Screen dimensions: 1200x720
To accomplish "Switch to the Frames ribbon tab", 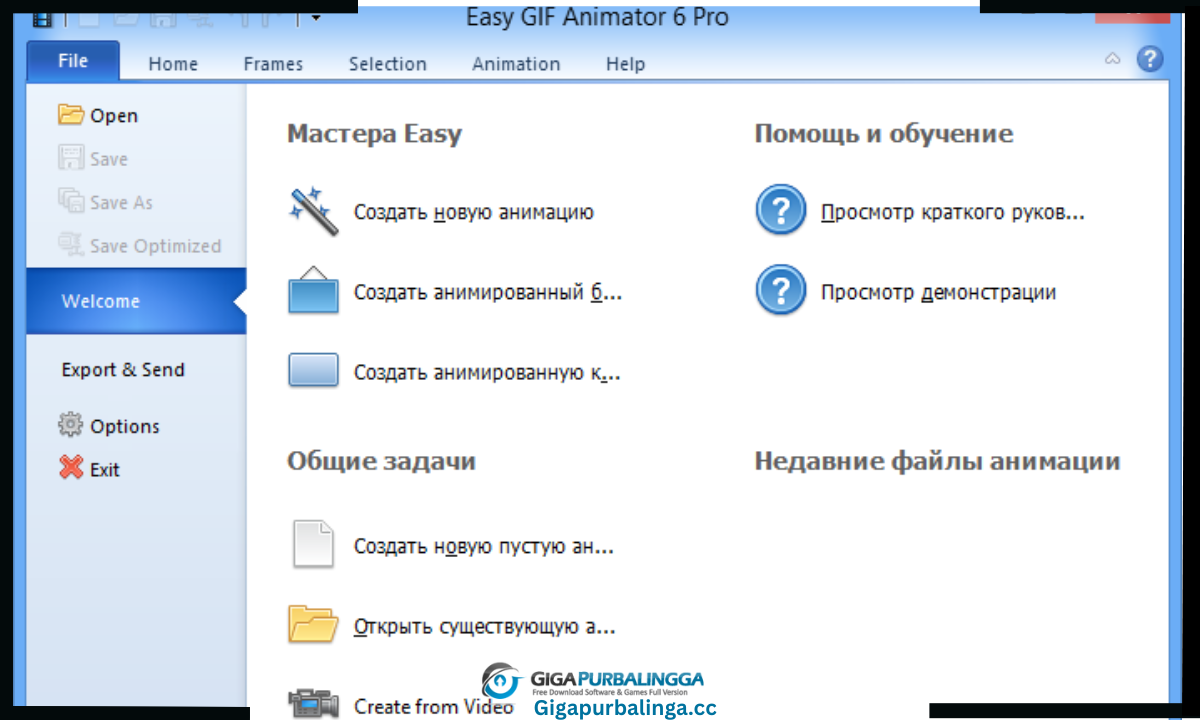I will [273, 63].
